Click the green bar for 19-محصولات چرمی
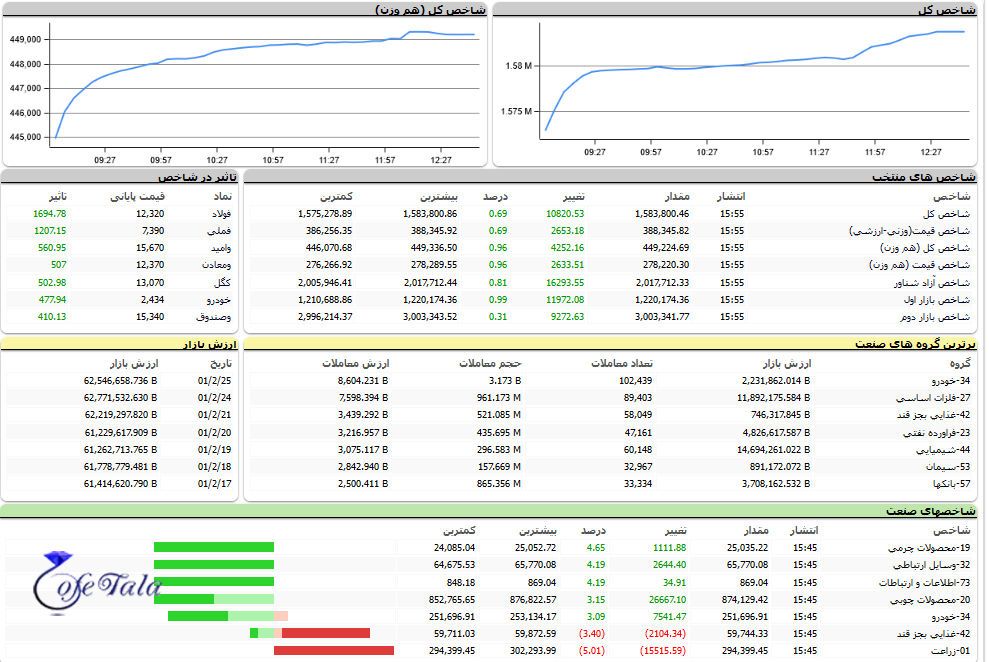The width and height of the screenshot is (989, 662). (213, 547)
